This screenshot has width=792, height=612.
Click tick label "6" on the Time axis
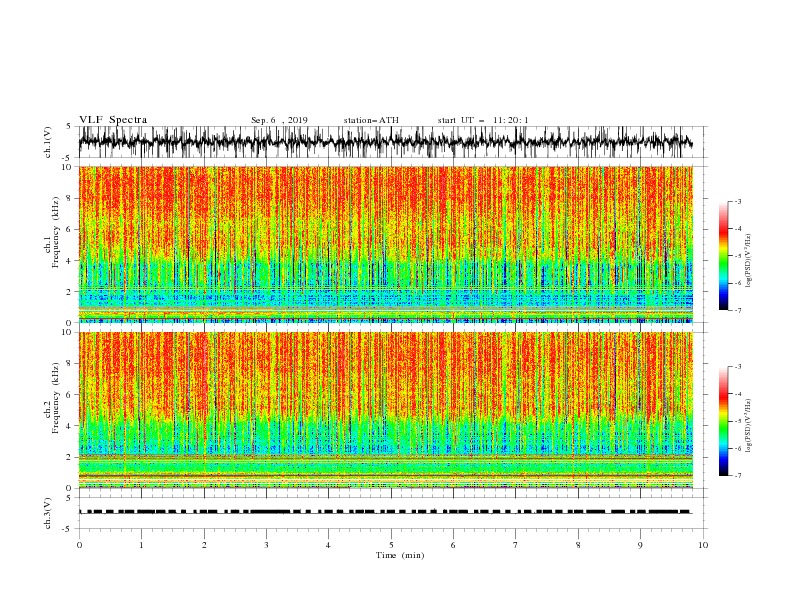tap(453, 545)
